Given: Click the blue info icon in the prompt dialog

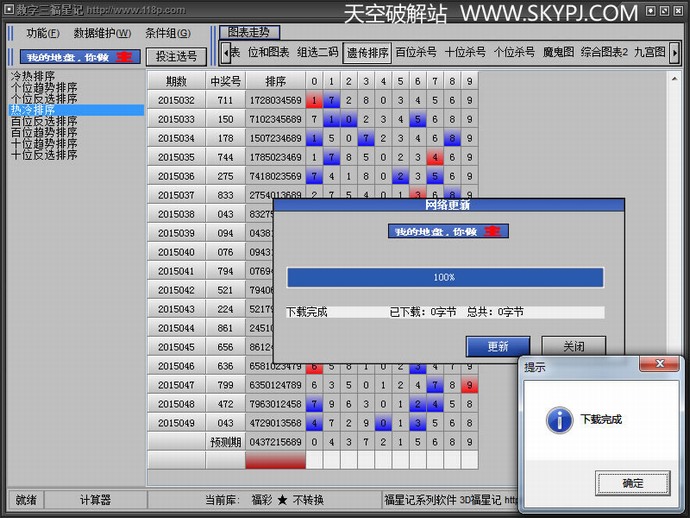Looking at the screenshot, I should (559, 420).
